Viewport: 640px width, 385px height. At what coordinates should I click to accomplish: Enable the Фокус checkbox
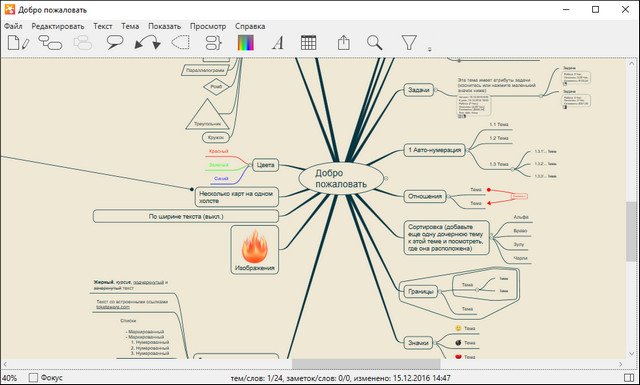[x=33, y=378]
